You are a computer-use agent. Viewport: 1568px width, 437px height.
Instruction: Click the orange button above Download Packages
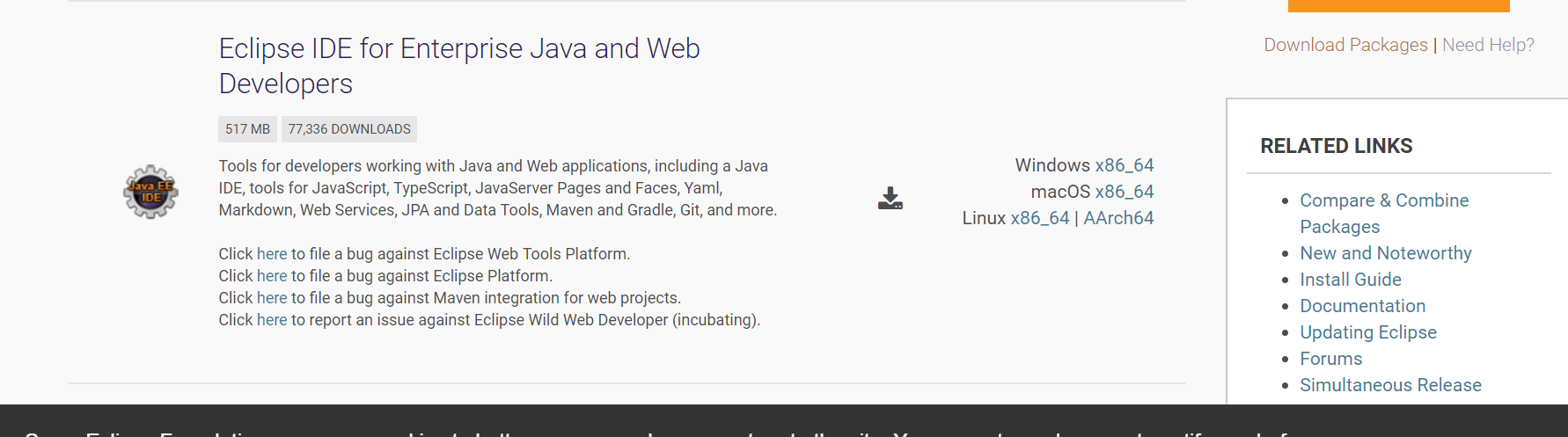tap(1399, 5)
